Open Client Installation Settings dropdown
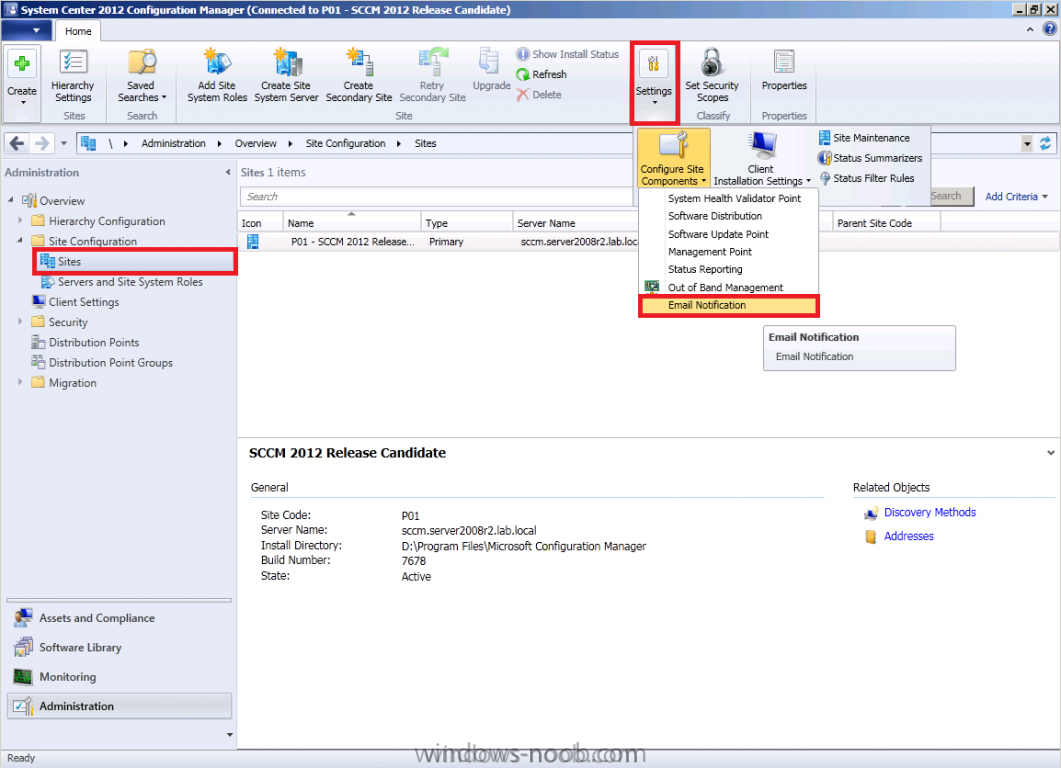1061x768 pixels. (761, 158)
